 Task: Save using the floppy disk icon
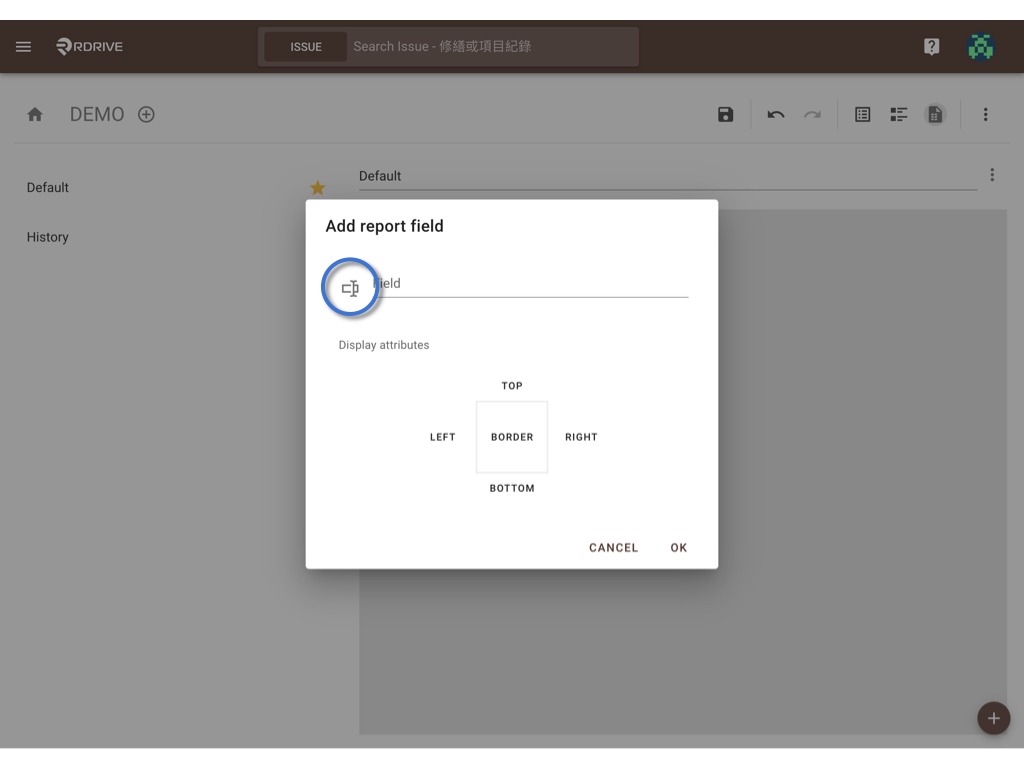click(x=725, y=115)
